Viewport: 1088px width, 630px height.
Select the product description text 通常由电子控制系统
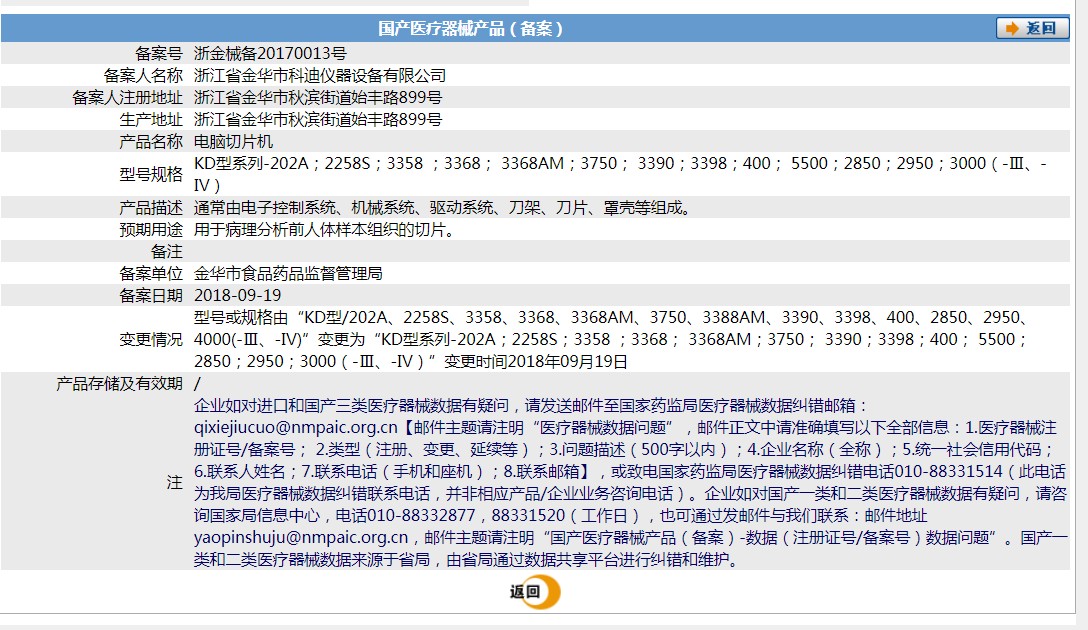pyautogui.click(x=444, y=207)
